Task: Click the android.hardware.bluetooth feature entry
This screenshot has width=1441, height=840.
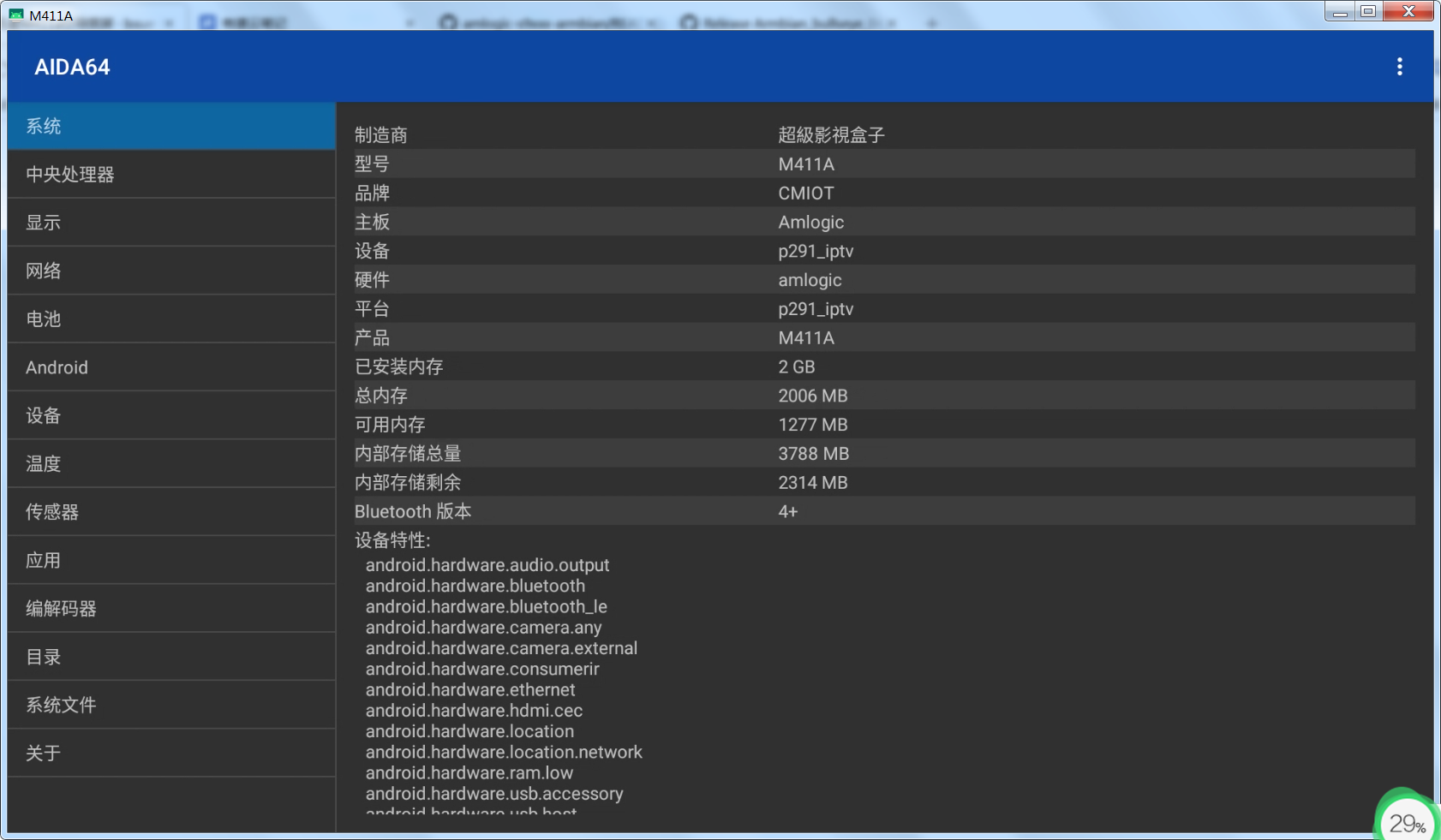Action: coord(475,586)
